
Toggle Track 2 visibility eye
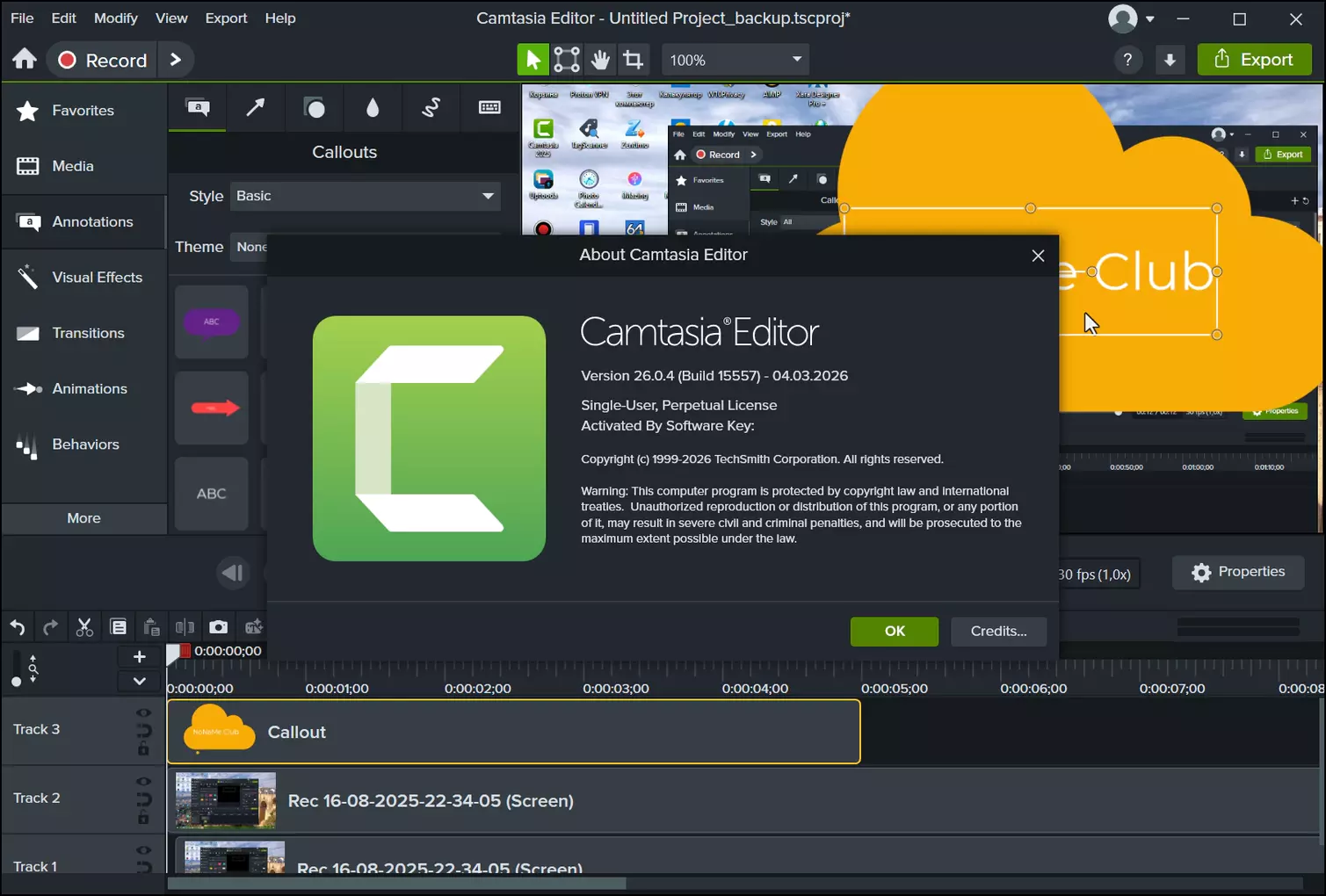pos(143,781)
